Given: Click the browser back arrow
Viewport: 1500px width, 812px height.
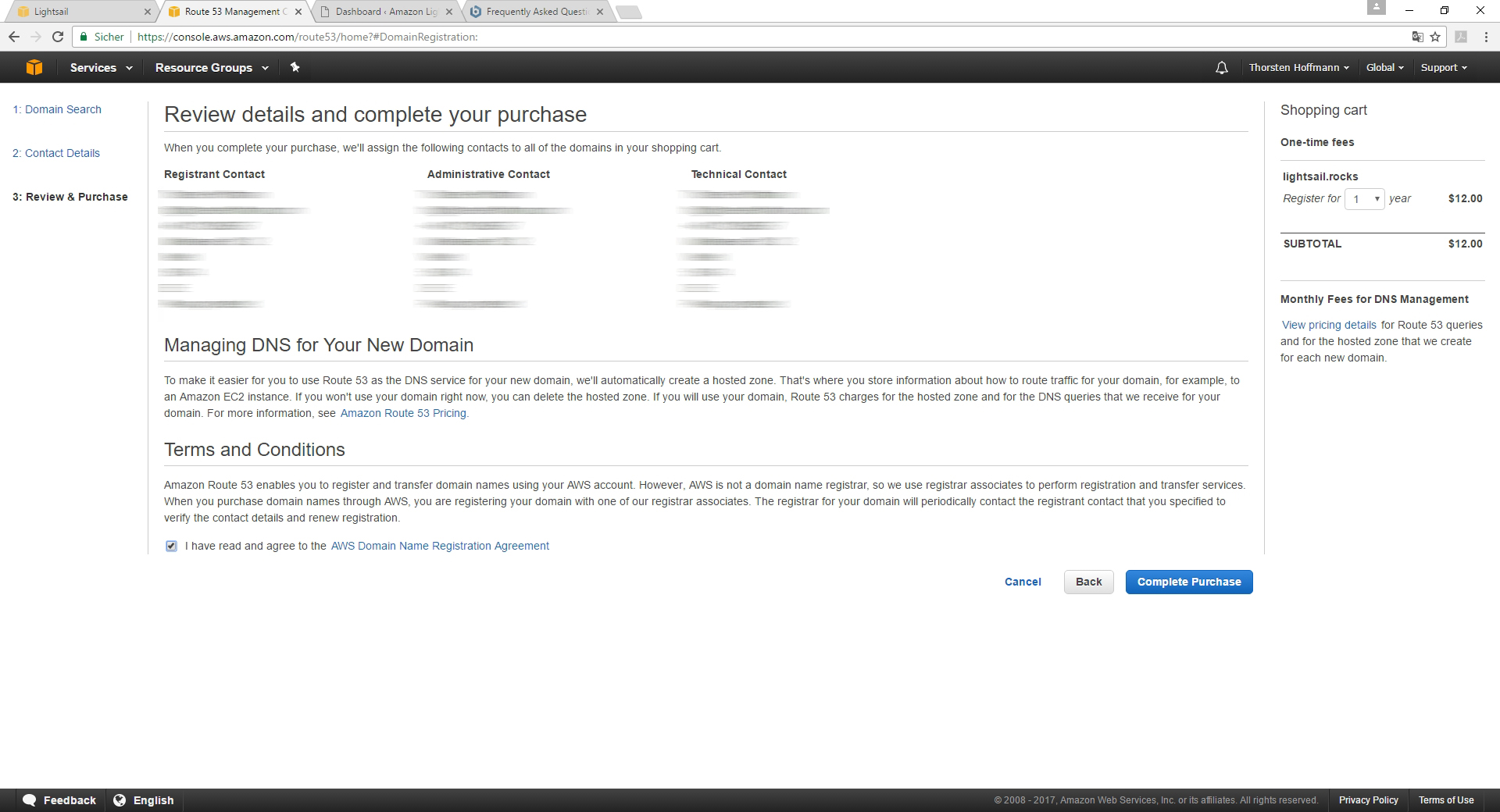Looking at the screenshot, I should [14, 37].
